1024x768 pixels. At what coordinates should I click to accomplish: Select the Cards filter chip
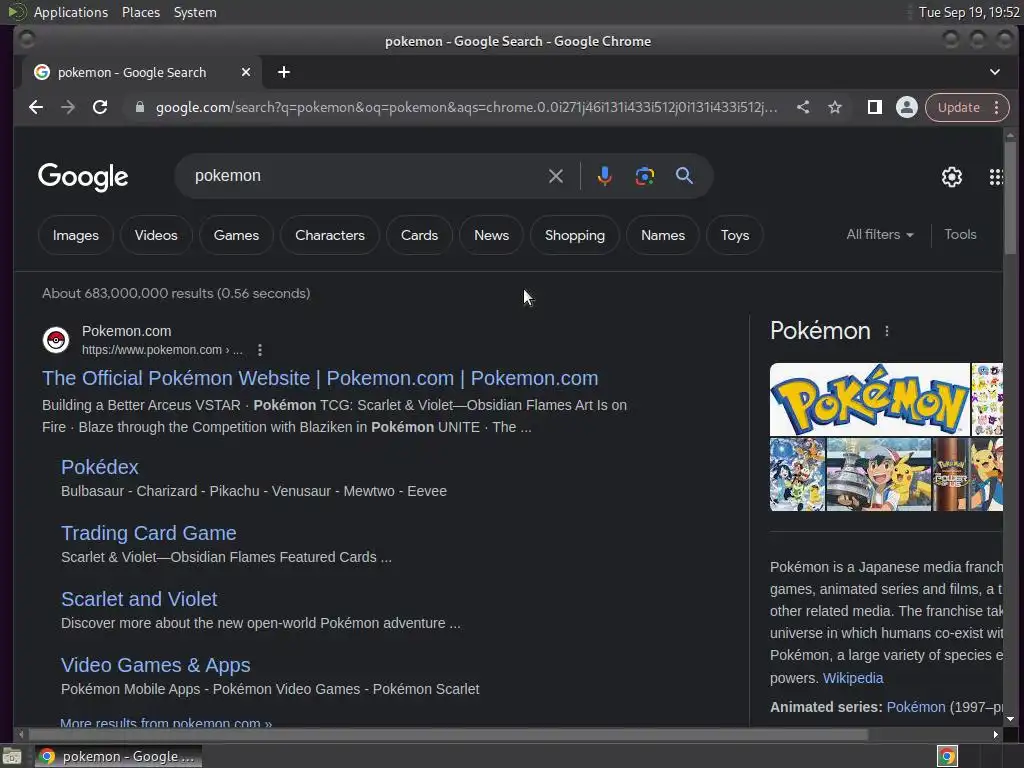click(x=419, y=235)
